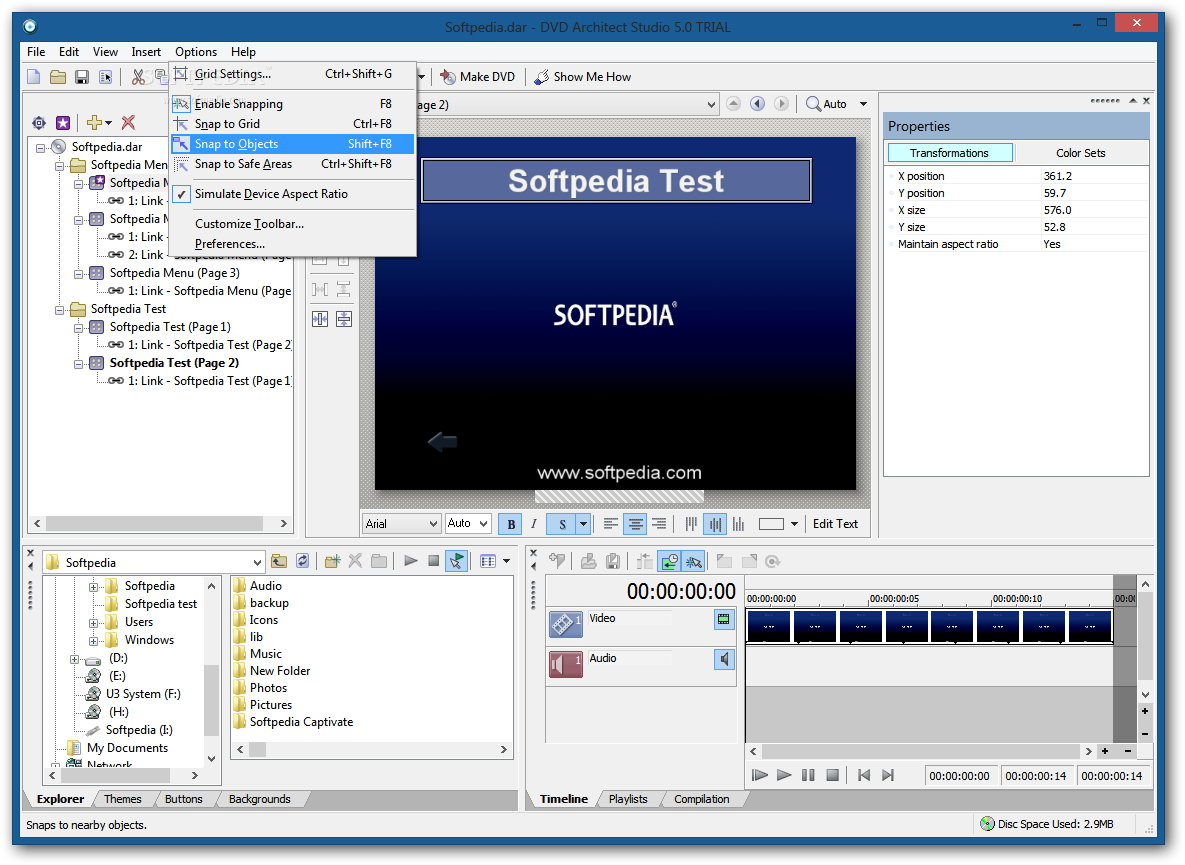Play timeline from start
The image size is (1185, 865).
click(x=760, y=775)
